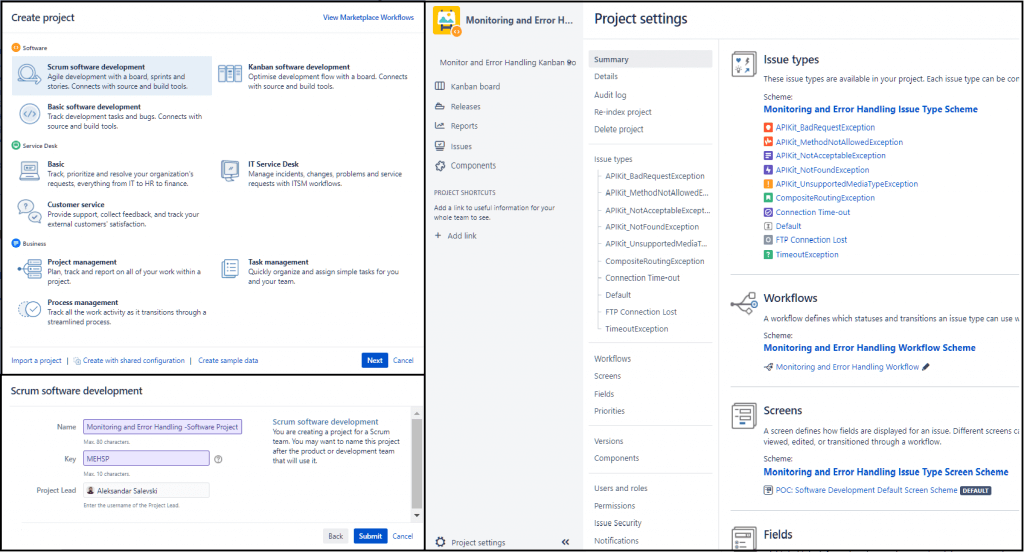Open Issue Type Screen Scheme link

(886, 472)
